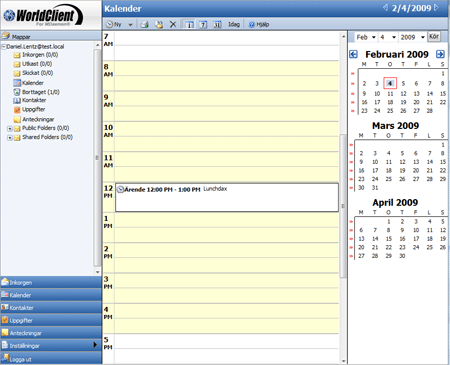The image size is (450, 365).
Task: Switch to week view icon
Action: tap(203, 24)
